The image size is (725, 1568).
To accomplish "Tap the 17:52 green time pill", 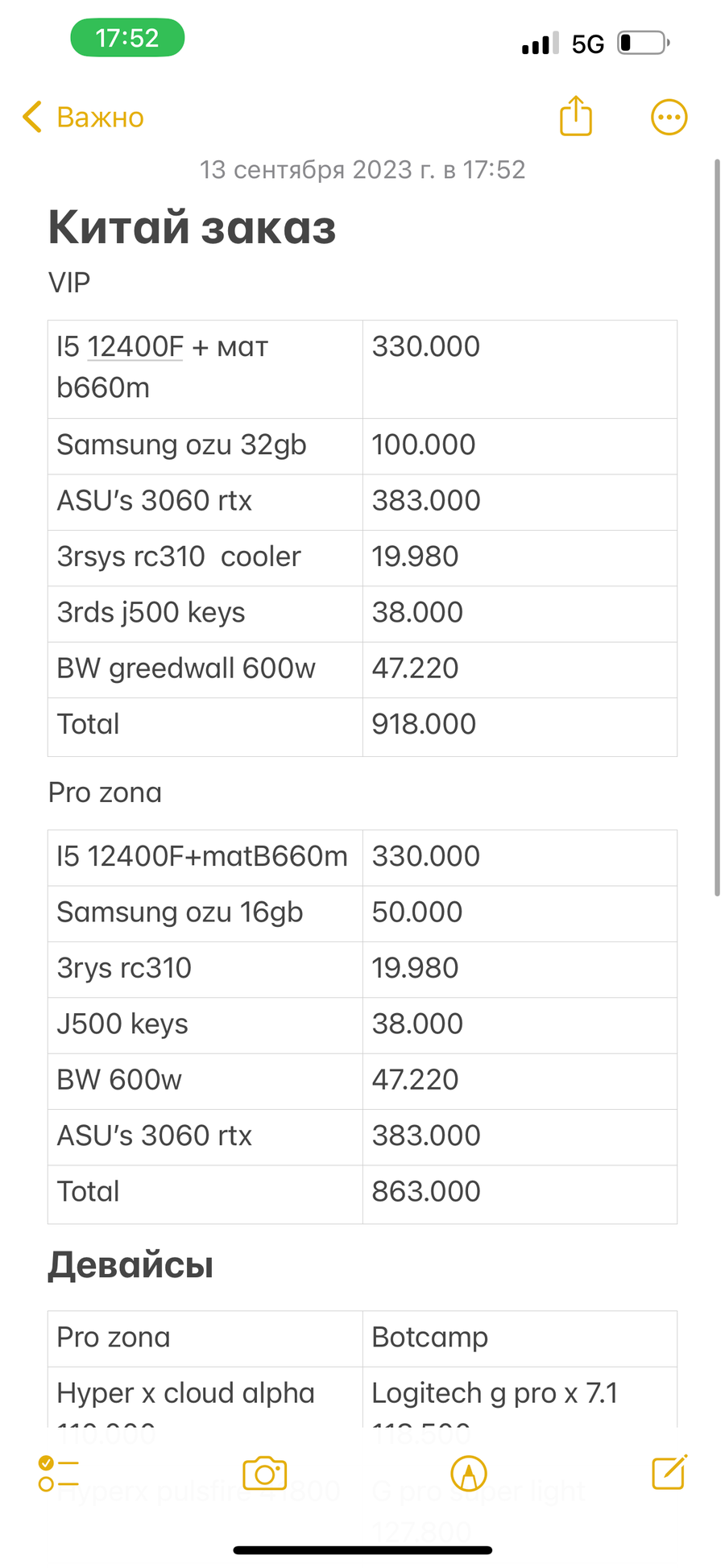I will 127,38.
